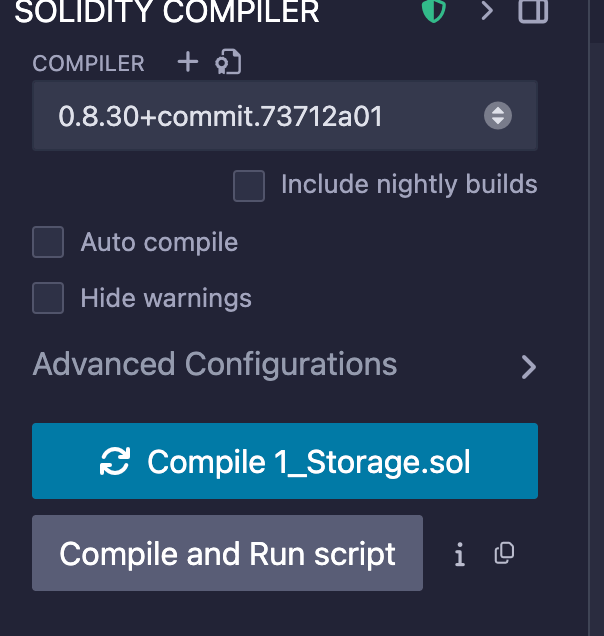Click the SOLIDITY COMPILER panel title
Viewport: 604px width, 636px height.
[x=167, y=13]
